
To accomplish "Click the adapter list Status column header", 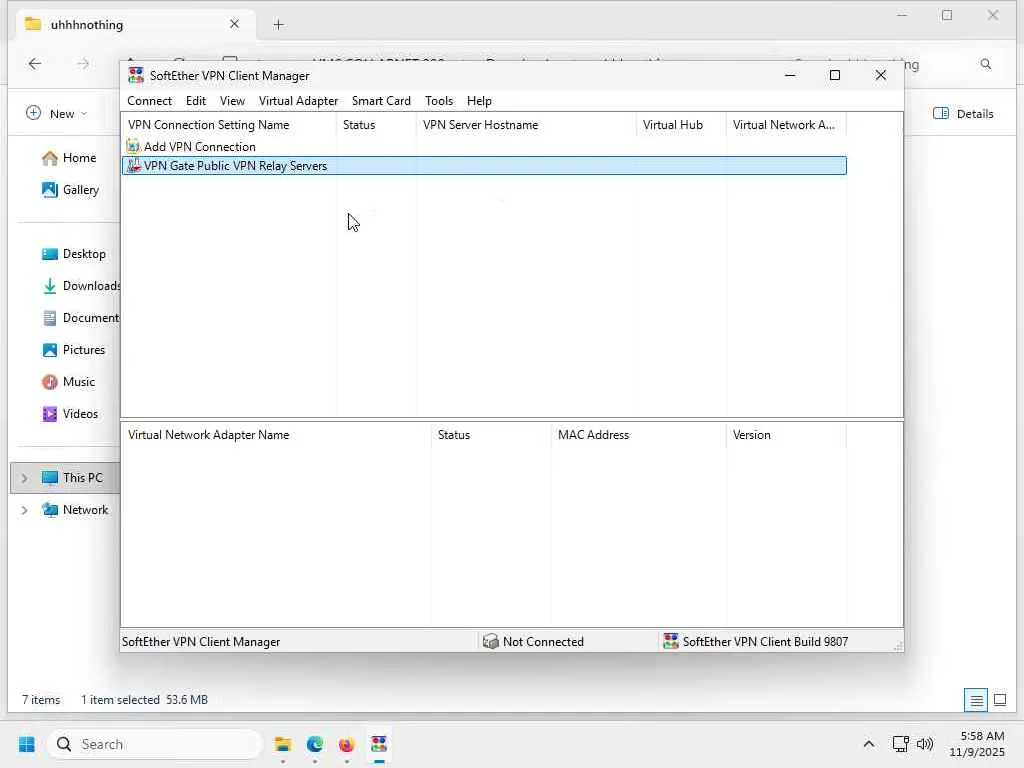I will coord(491,435).
